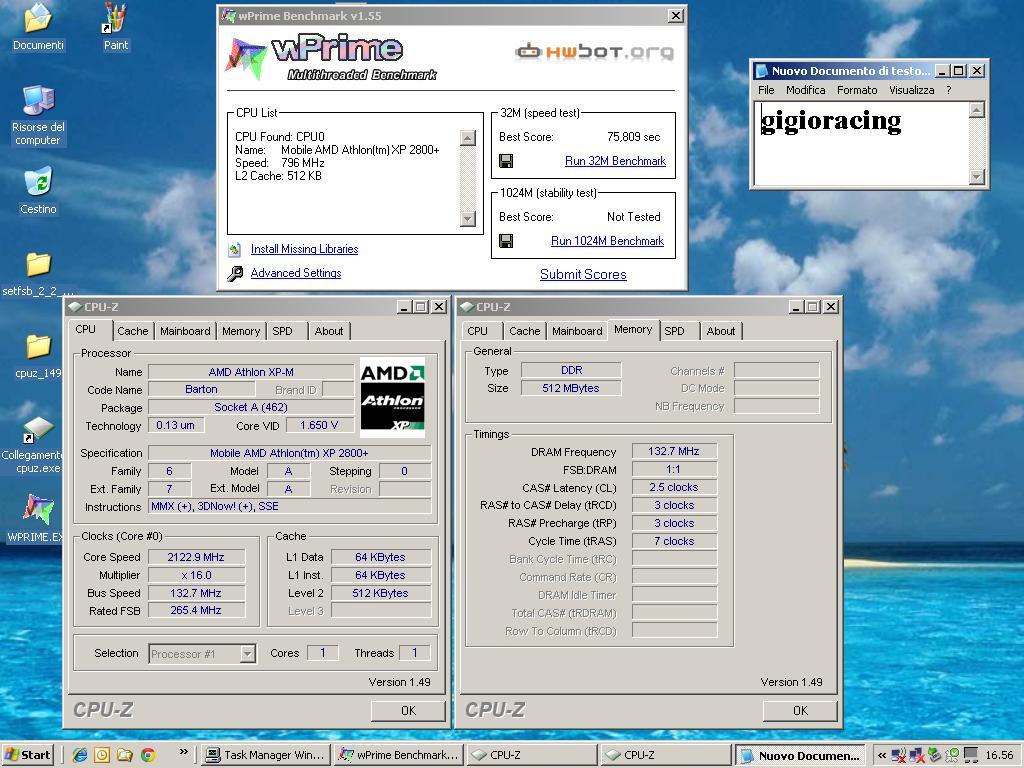Open About tab in left CPU-Z
Viewport: 1024px width, 768px height.
328,331
